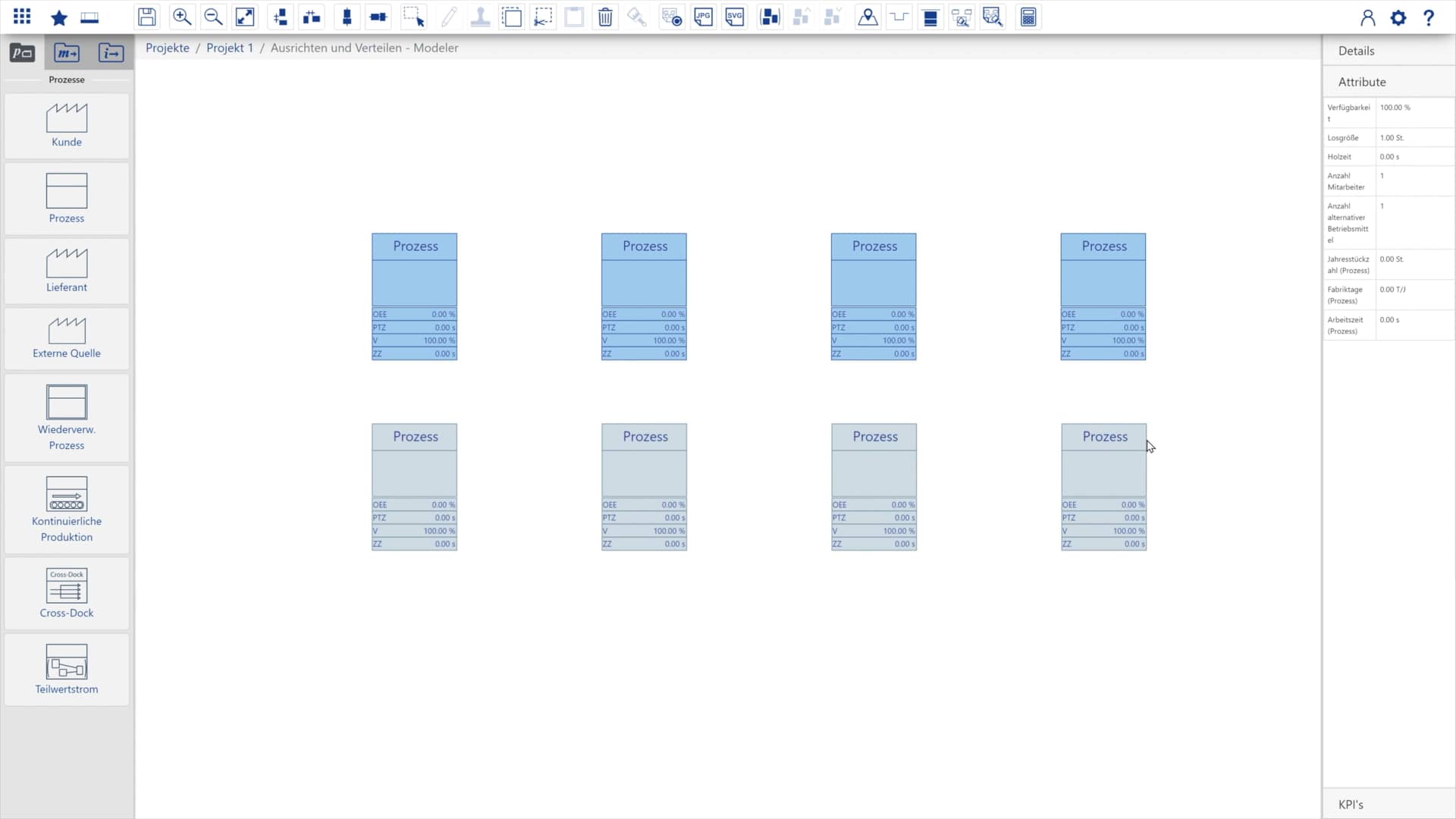Open the settings gear
Screen dimensions: 1456x819
click(1398, 17)
